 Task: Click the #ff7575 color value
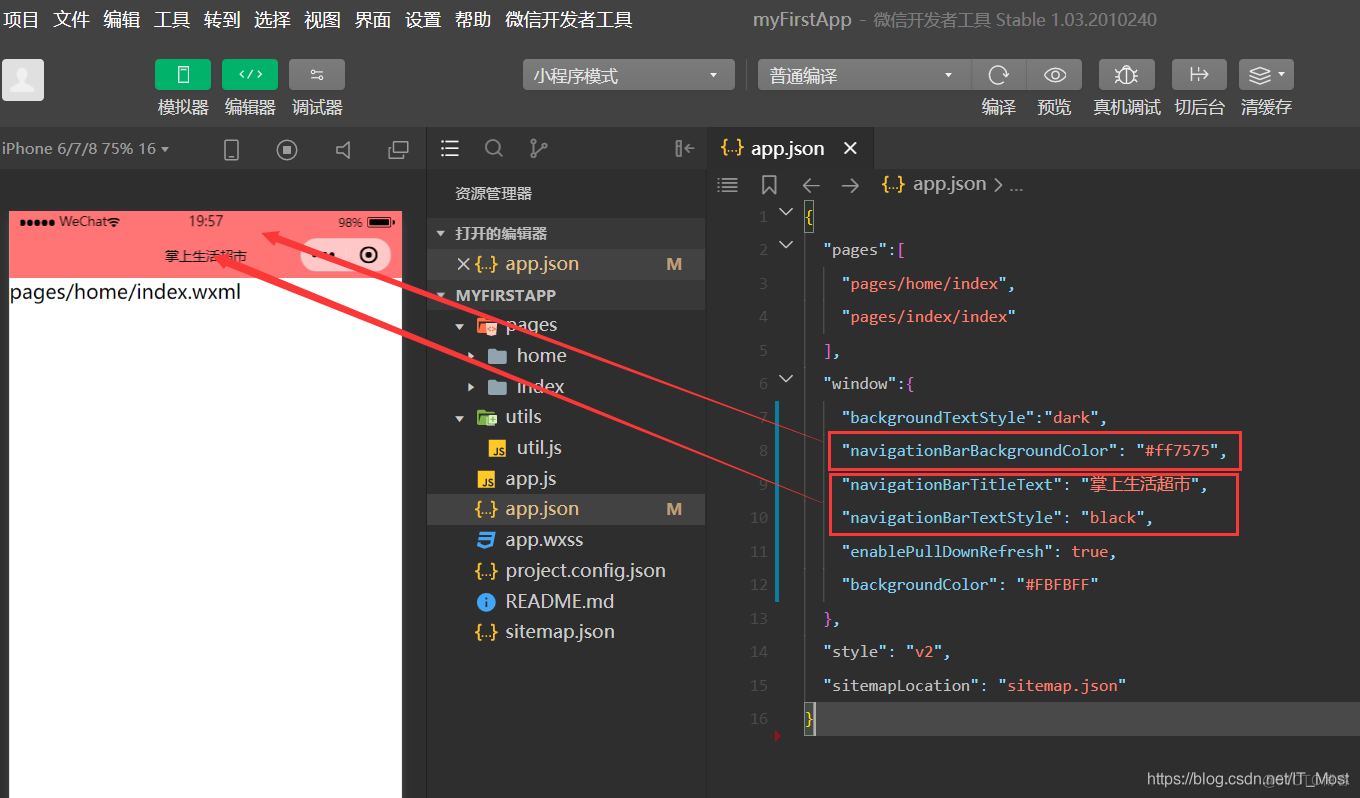coord(1180,451)
